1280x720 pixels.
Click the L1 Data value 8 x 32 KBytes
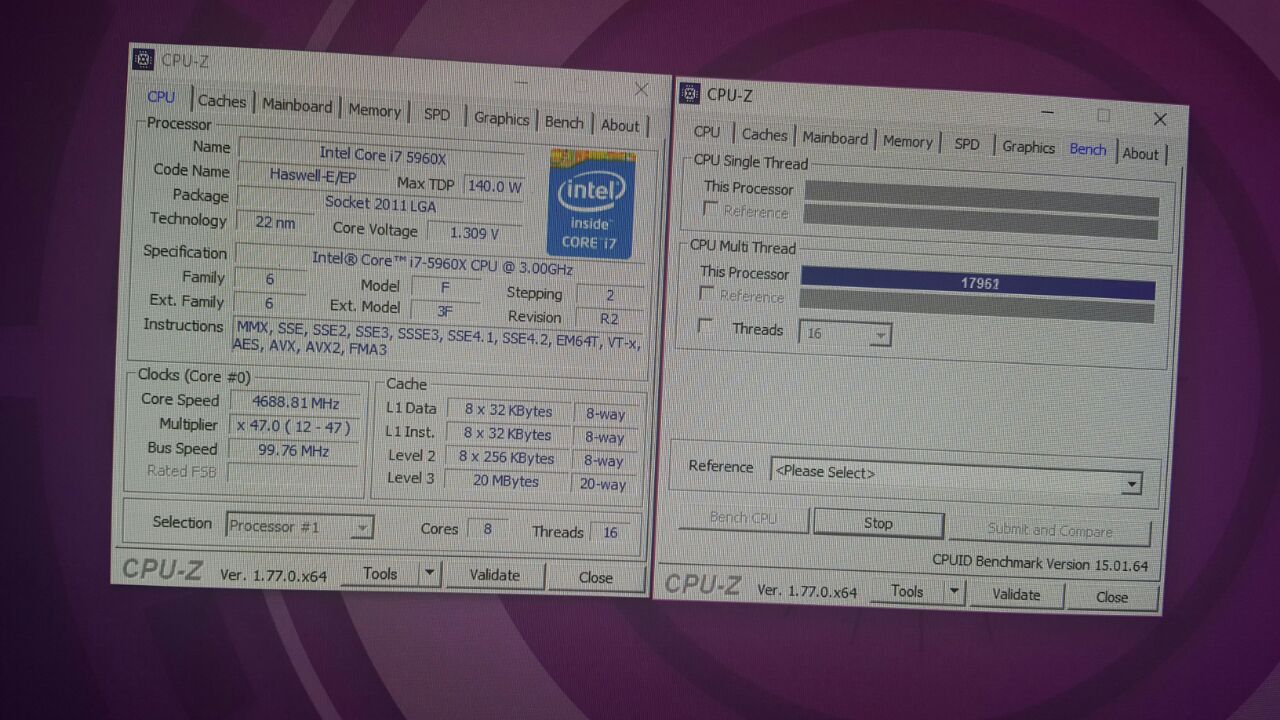(507, 410)
